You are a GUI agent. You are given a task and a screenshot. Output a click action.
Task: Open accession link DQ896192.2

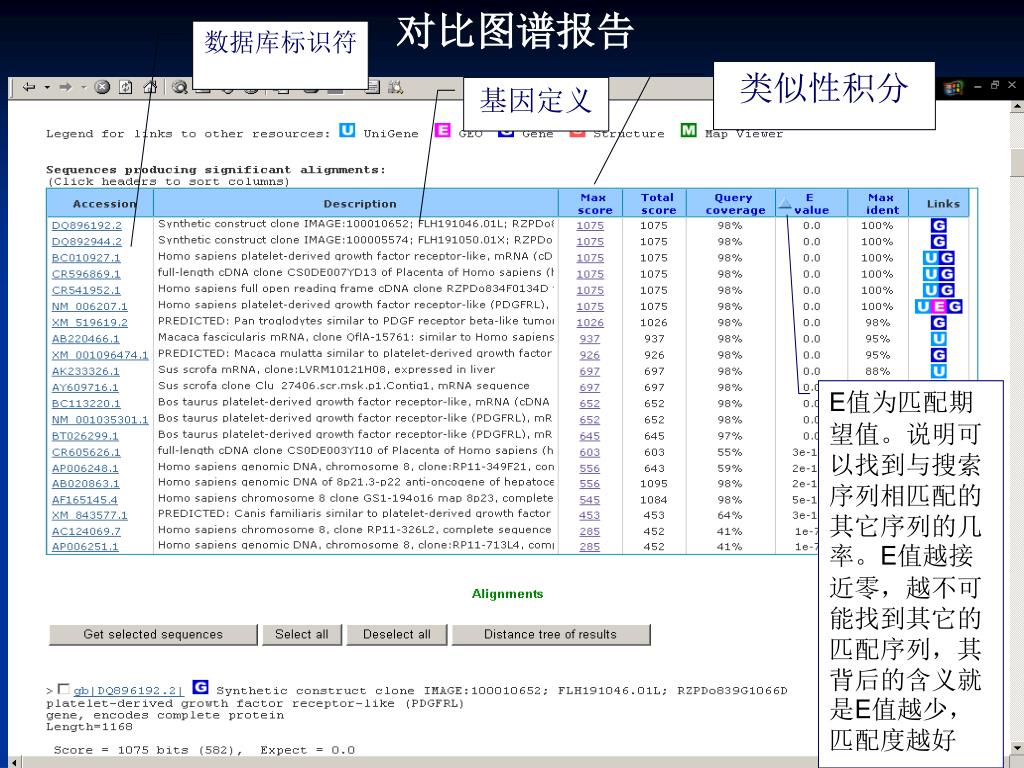coord(87,225)
